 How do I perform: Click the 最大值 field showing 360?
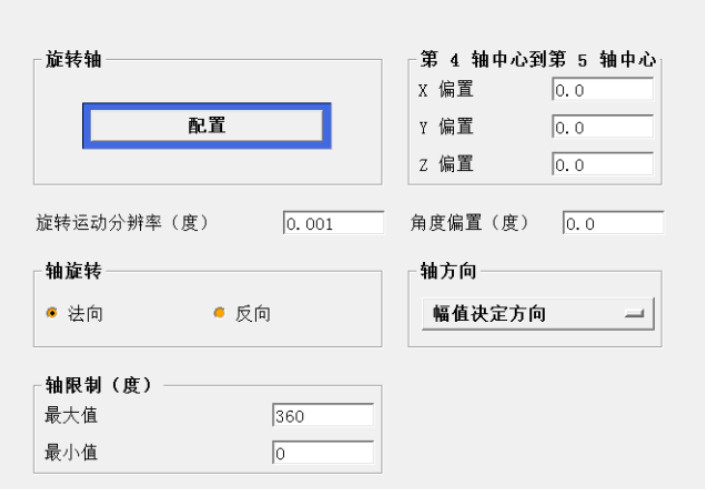point(322,415)
